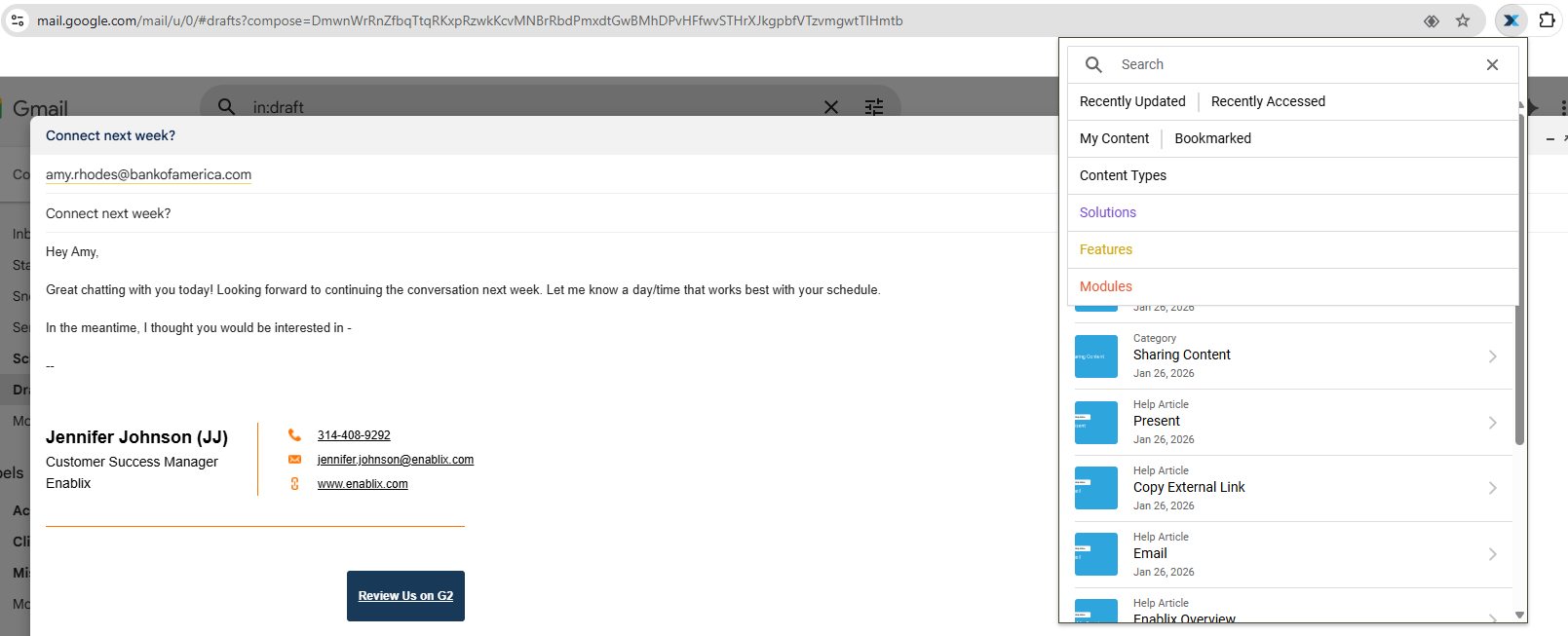Click the orange phone icon in signature

coord(294,435)
